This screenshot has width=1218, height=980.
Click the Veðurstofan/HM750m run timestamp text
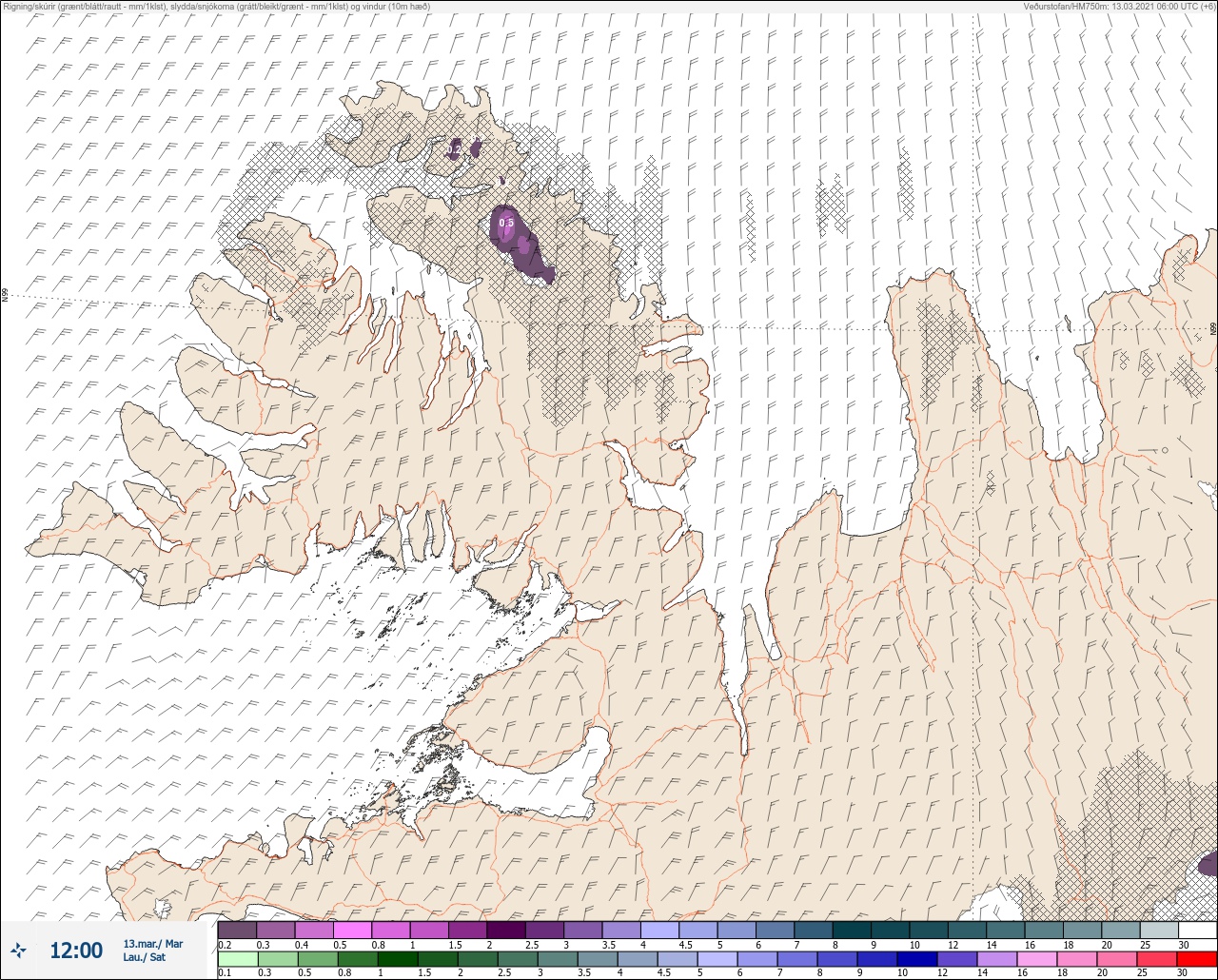(1119, 6)
